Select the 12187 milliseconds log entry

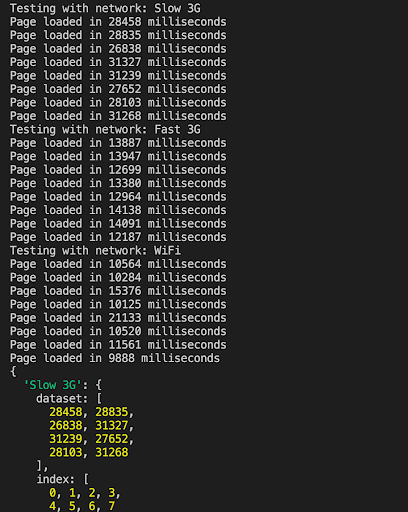coord(118,237)
